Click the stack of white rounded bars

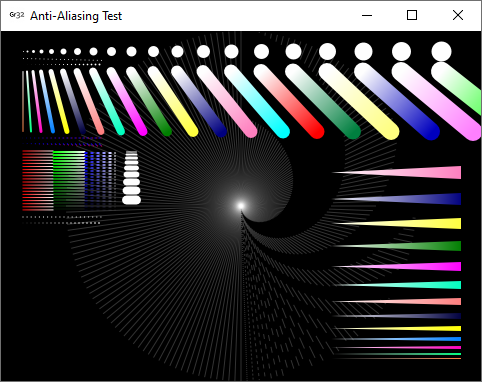click(131, 177)
